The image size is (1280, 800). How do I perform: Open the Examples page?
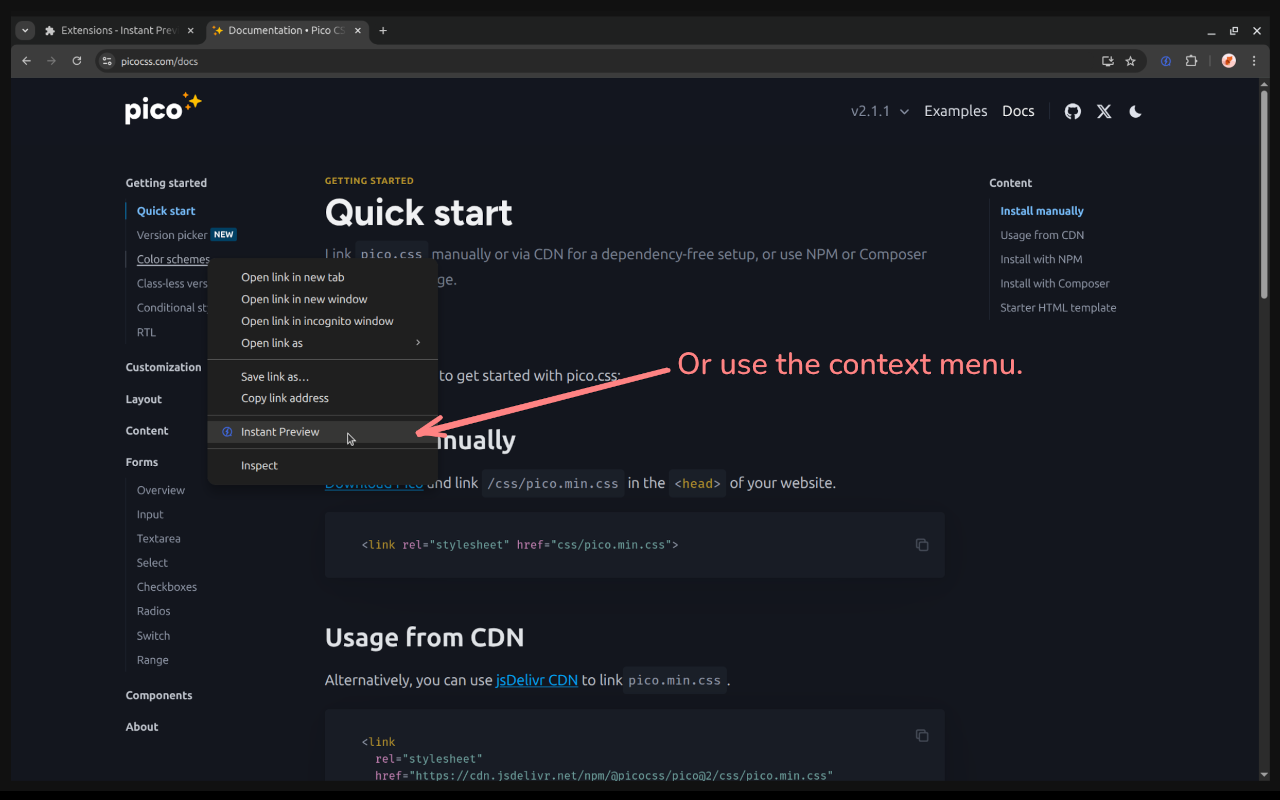tap(955, 111)
